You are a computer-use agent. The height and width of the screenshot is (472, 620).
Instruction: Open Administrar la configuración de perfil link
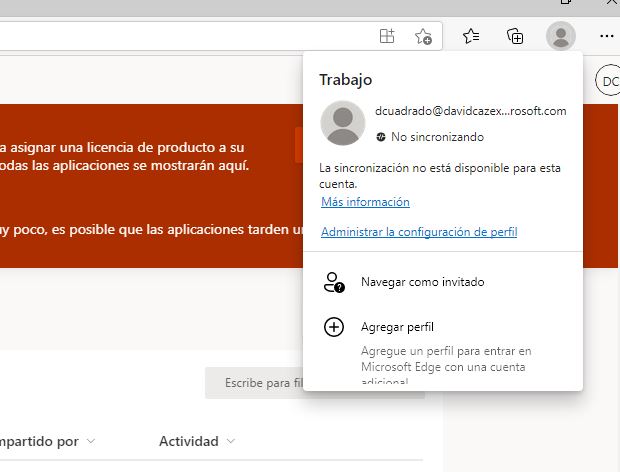point(419,232)
